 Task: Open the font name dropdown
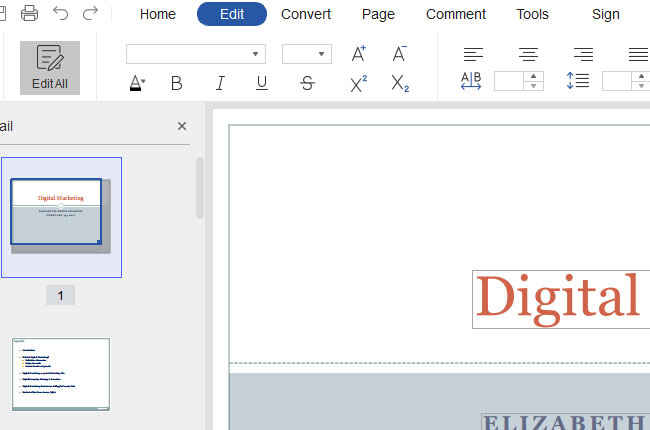click(256, 55)
